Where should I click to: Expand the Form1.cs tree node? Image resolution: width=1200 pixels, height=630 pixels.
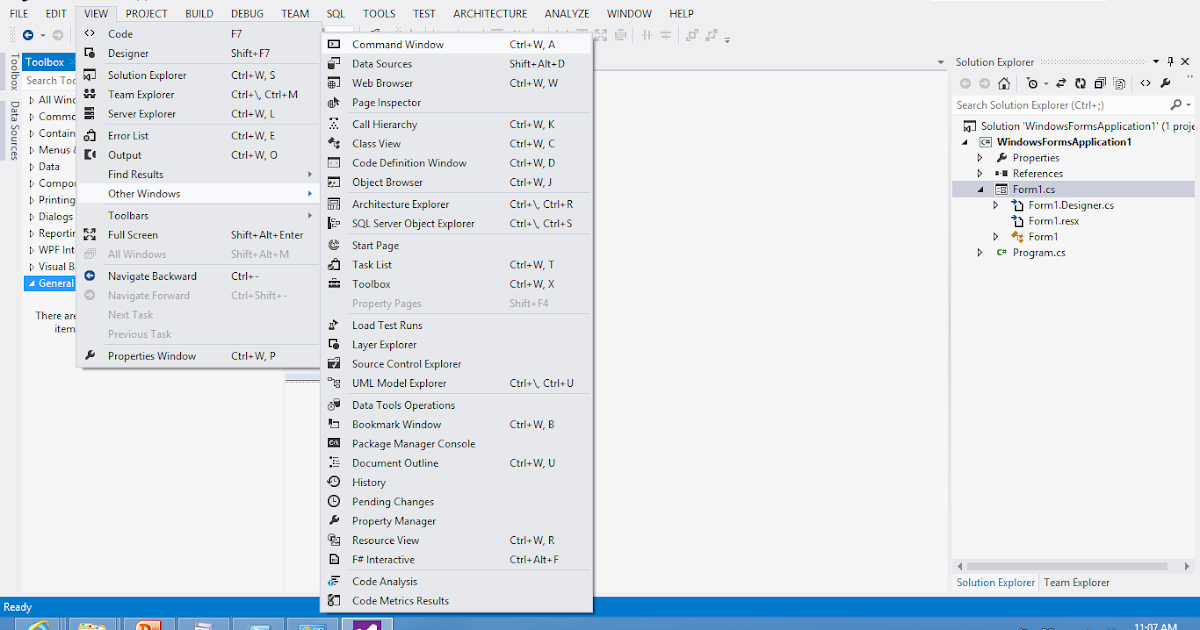tap(981, 188)
